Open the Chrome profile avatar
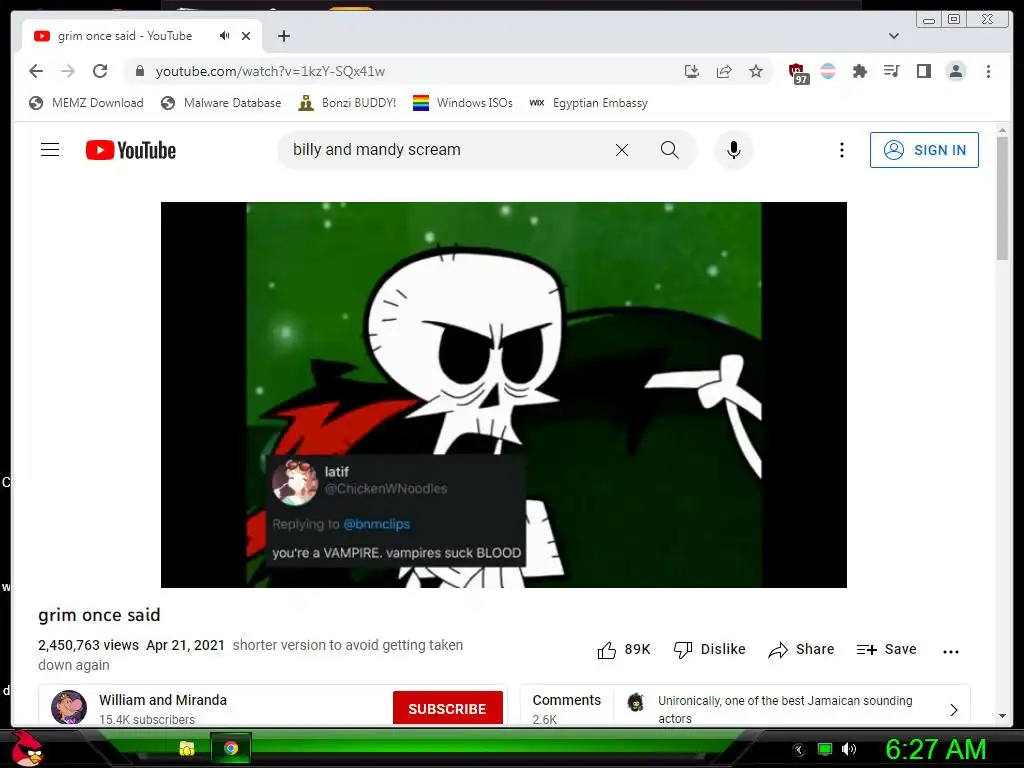The height and width of the screenshot is (768, 1024). (x=956, y=71)
